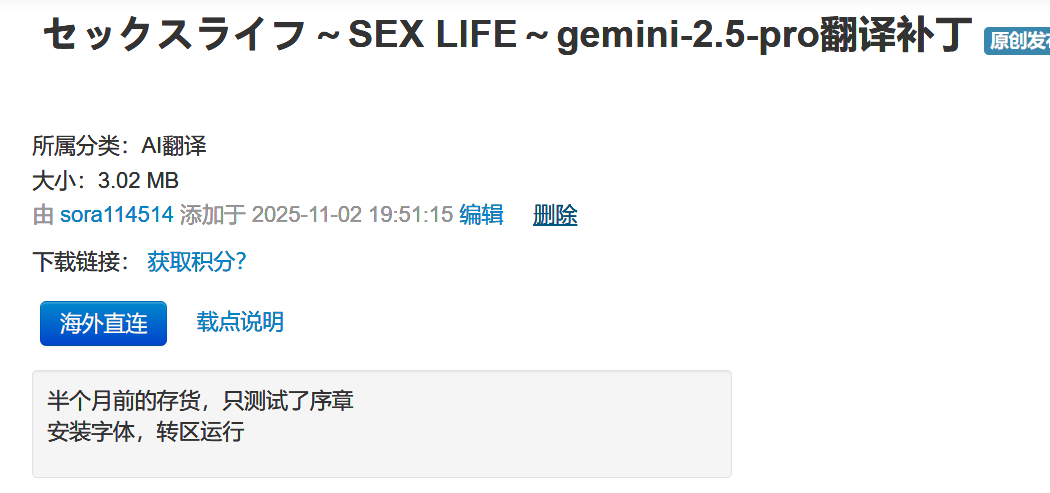Screen dimensions: 1050x493
Task: Click the AI翻译 category value
Action: [173, 146]
